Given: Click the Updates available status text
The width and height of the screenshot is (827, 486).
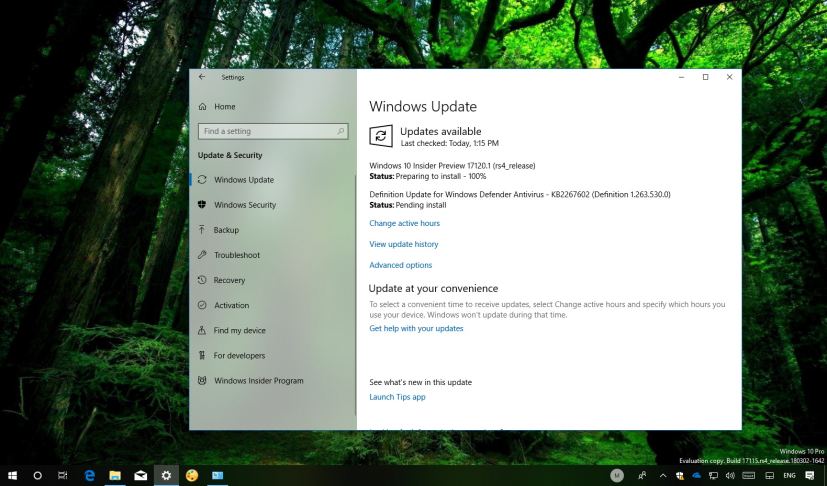Looking at the screenshot, I should point(440,131).
